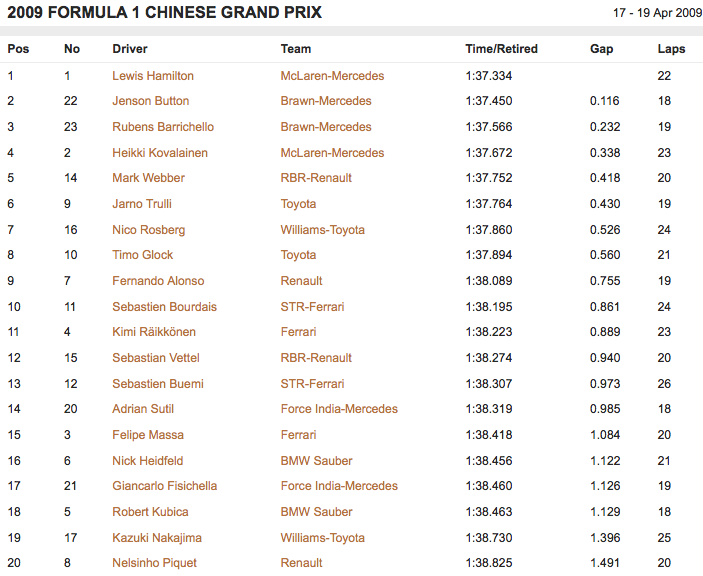703x576 pixels.
Task: Click Force India-Mercedes link for Sutil
Action: pos(339,409)
